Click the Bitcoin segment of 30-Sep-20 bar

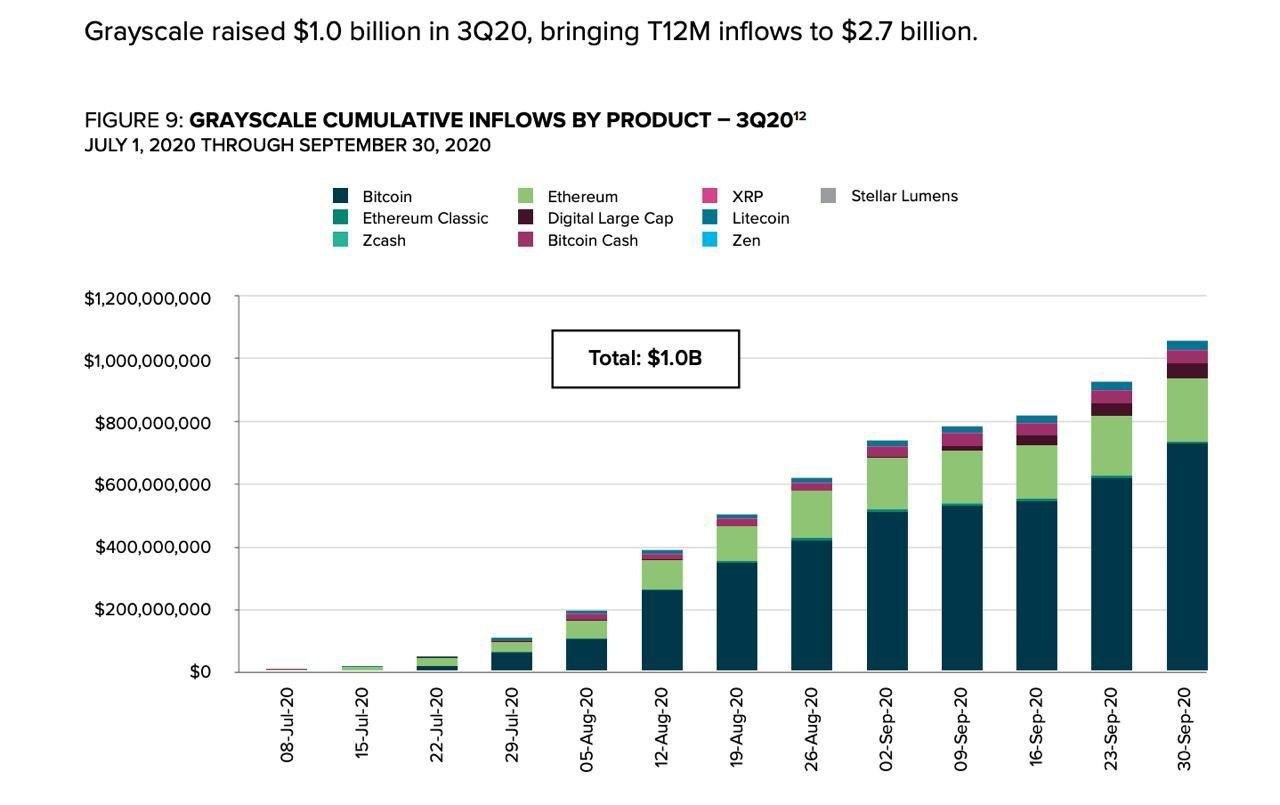(x=1187, y=557)
